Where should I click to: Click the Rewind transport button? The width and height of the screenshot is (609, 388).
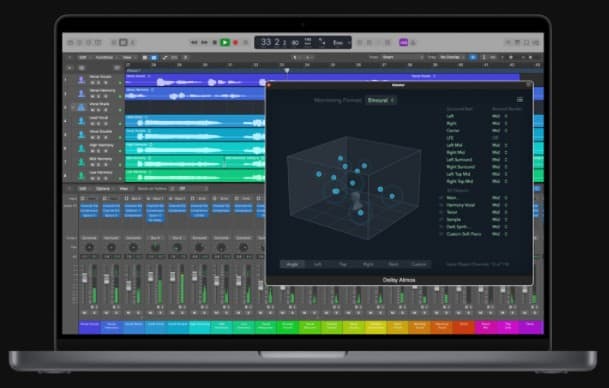pyautogui.click(x=194, y=42)
